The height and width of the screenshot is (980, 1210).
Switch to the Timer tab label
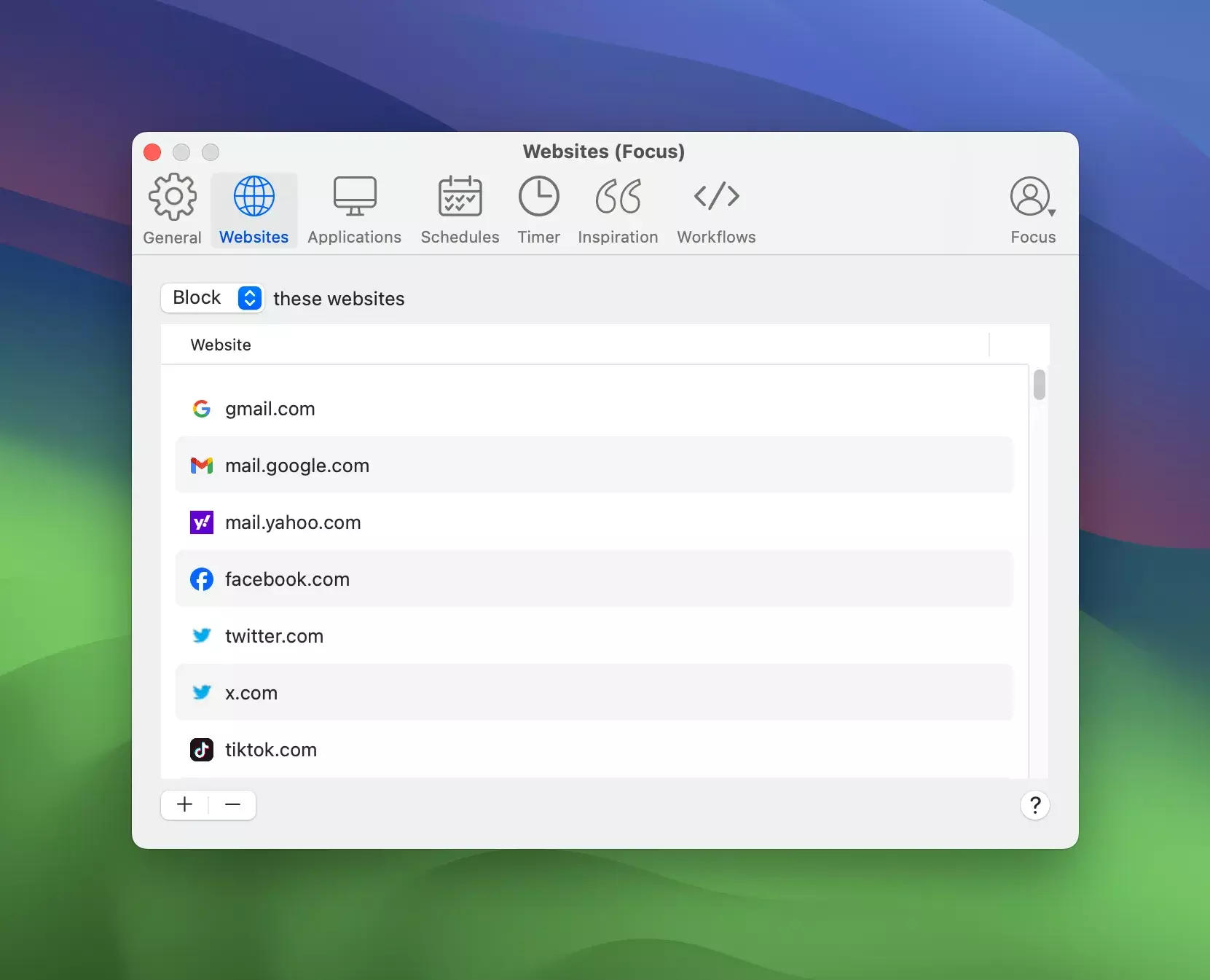[x=539, y=238]
